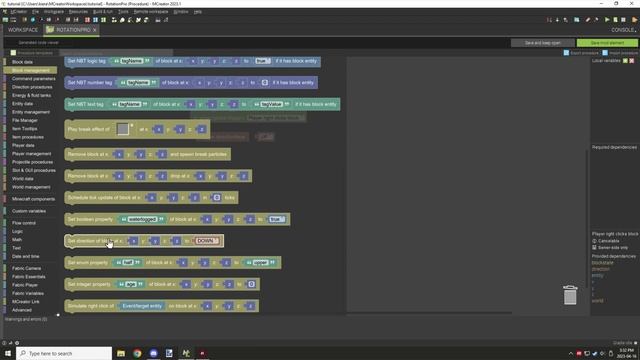Viewport: 640px width, 360px height.
Task: Open the Resources menu
Action: (x=78, y=12)
